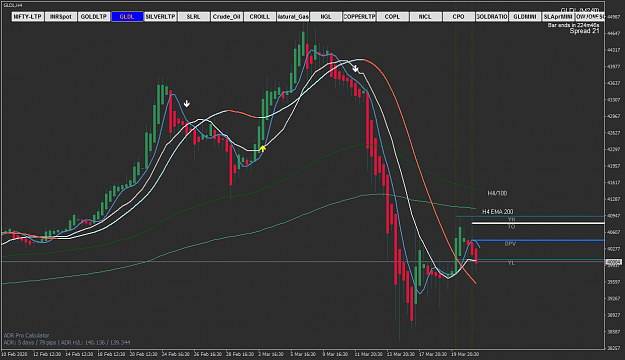This screenshot has height=360, width=625.
Task: Select the NGL symbol button
Action: pos(326,17)
